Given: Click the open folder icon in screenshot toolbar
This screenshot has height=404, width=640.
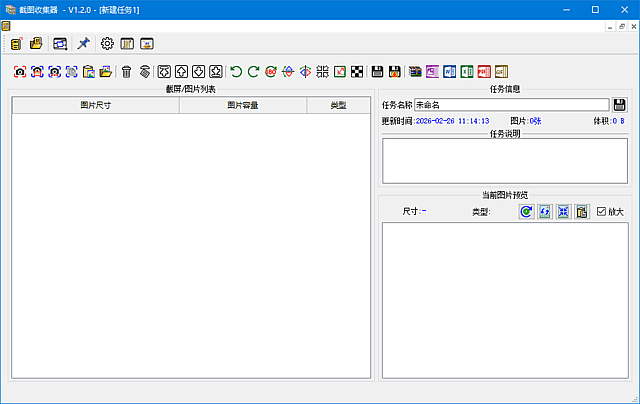Looking at the screenshot, I should [x=105, y=71].
